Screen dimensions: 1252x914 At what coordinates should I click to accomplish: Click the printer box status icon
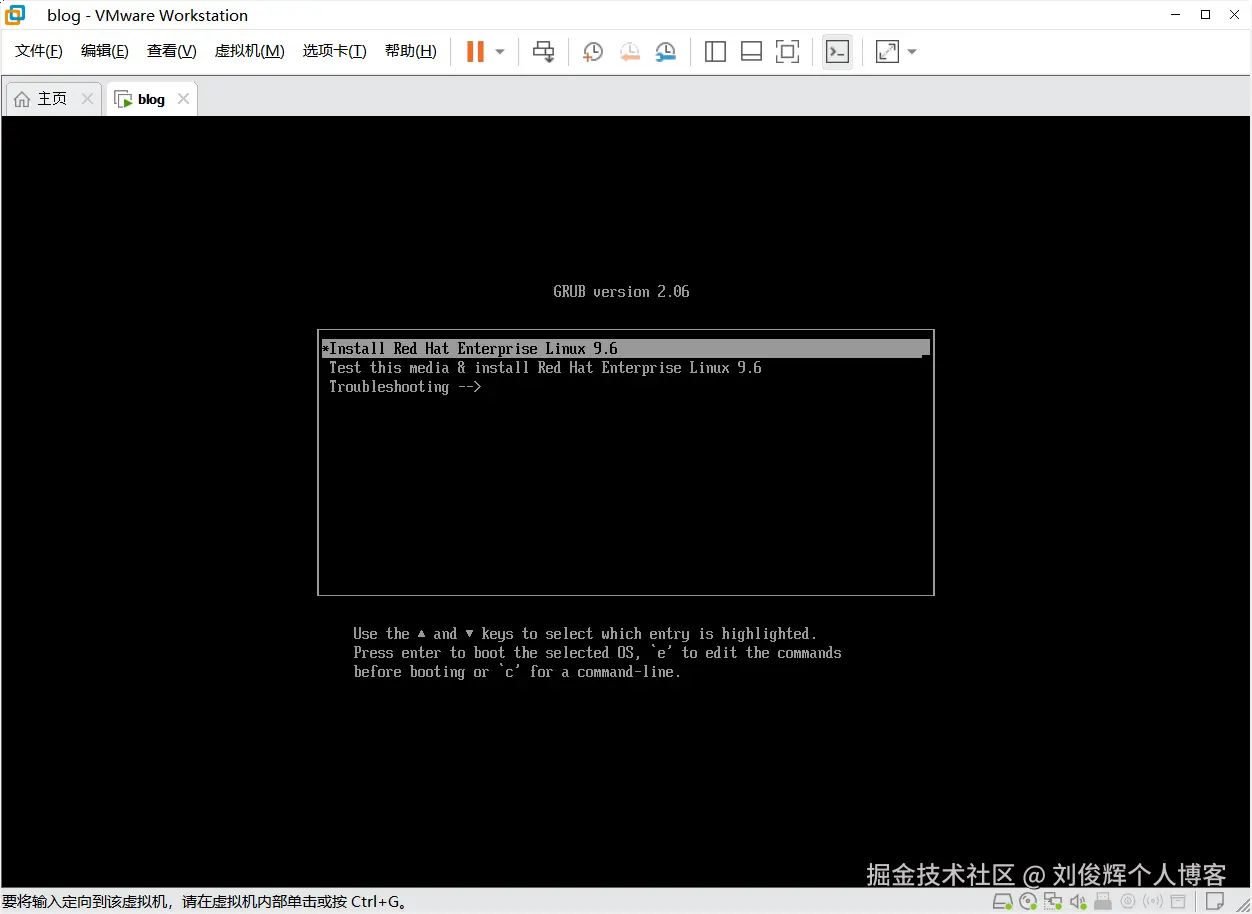click(x=1178, y=902)
